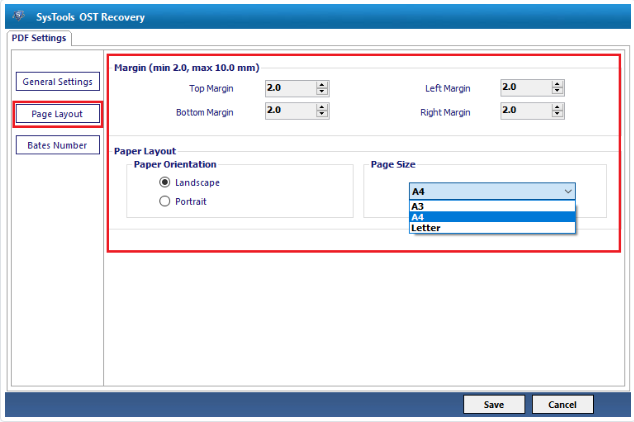Choose Letter from Page Size list
Viewport: 634px width, 422px height.
pos(492,228)
